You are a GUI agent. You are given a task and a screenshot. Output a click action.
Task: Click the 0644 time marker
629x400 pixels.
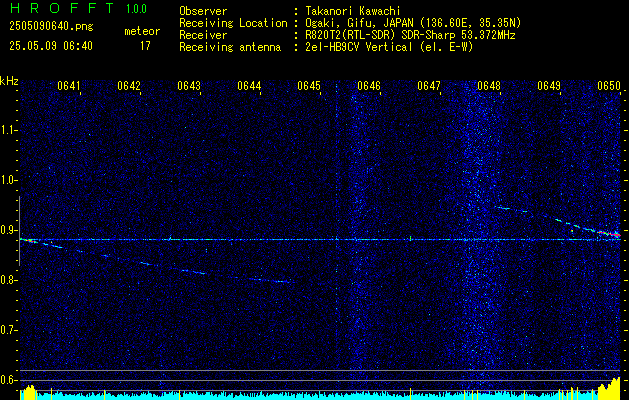click(x=249, y=86)
